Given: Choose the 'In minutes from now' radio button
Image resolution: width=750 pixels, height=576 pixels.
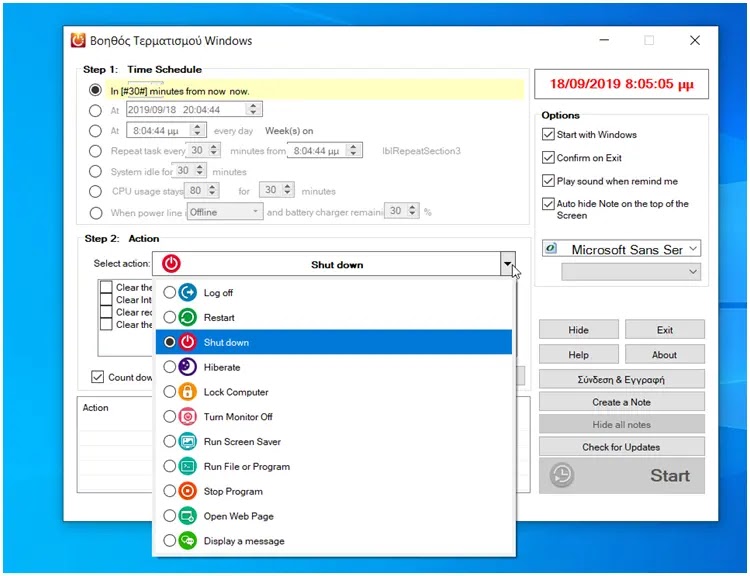Looking at the screenshot, I should click(x=96, y=90).
